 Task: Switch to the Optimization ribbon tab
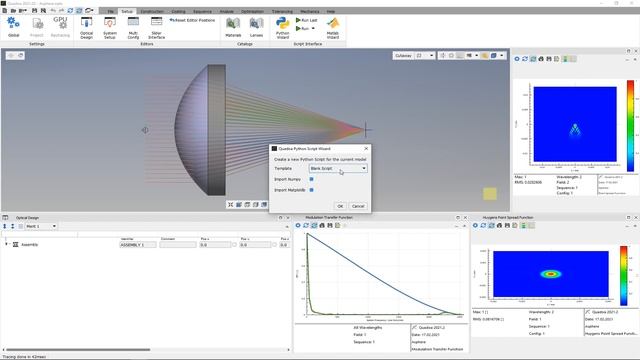coord(253,11)
